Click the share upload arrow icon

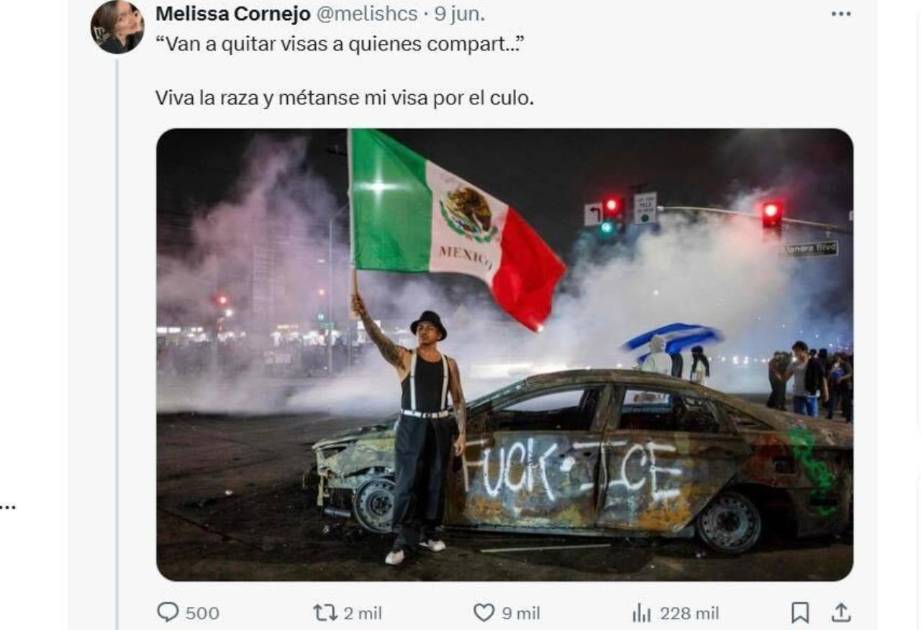point(841,612)
